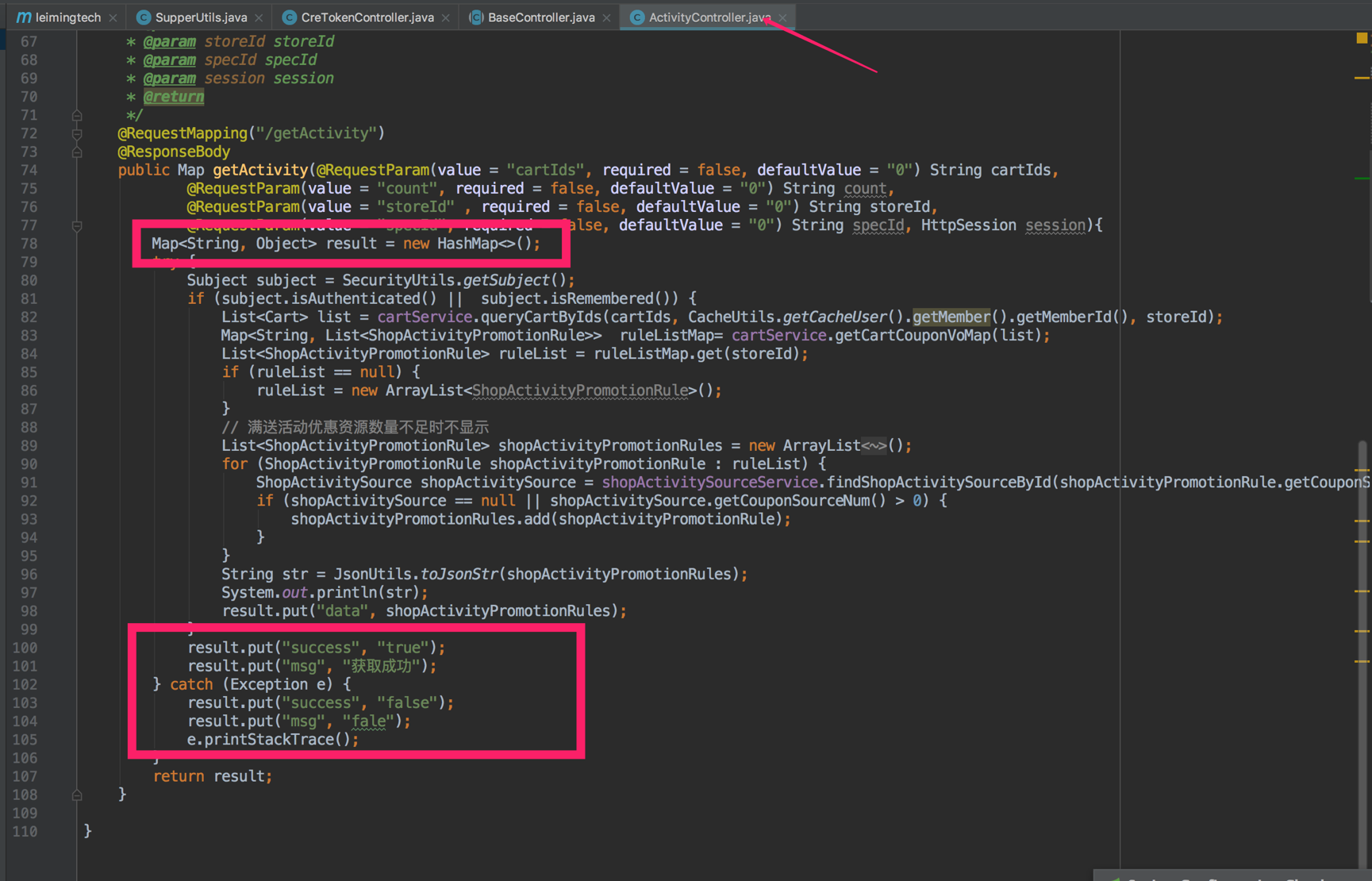
Task: Click the "data" string on line 98
Action: click(x=342, y=610)
